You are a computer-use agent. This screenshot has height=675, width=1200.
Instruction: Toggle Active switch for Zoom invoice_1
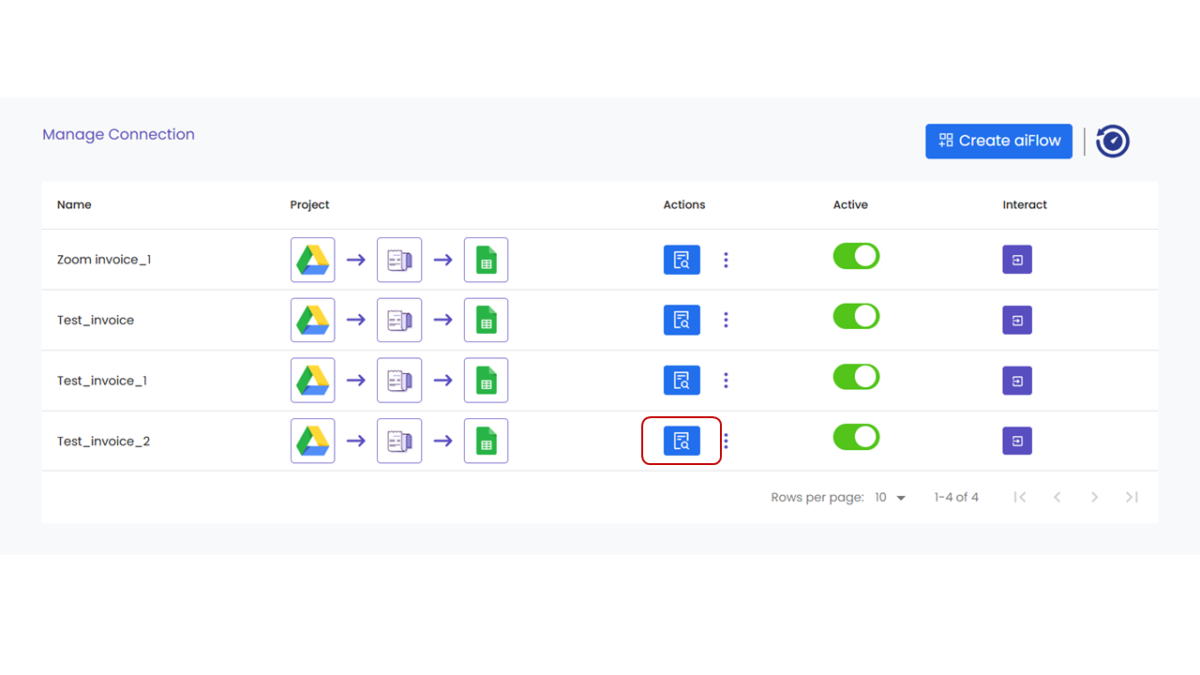tap(856, 256)
